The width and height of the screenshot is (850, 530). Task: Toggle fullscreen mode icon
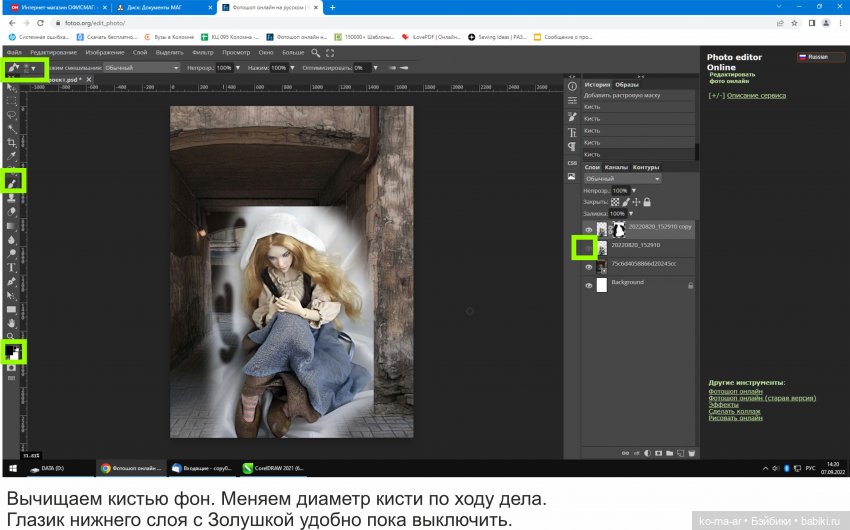pyautogui.click(x=330, y=53)
